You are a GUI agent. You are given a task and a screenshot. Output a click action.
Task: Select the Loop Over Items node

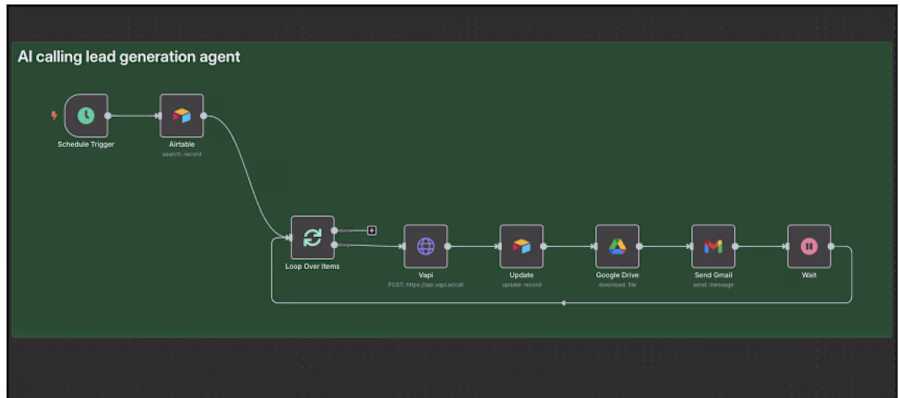[x=312, y=238]
